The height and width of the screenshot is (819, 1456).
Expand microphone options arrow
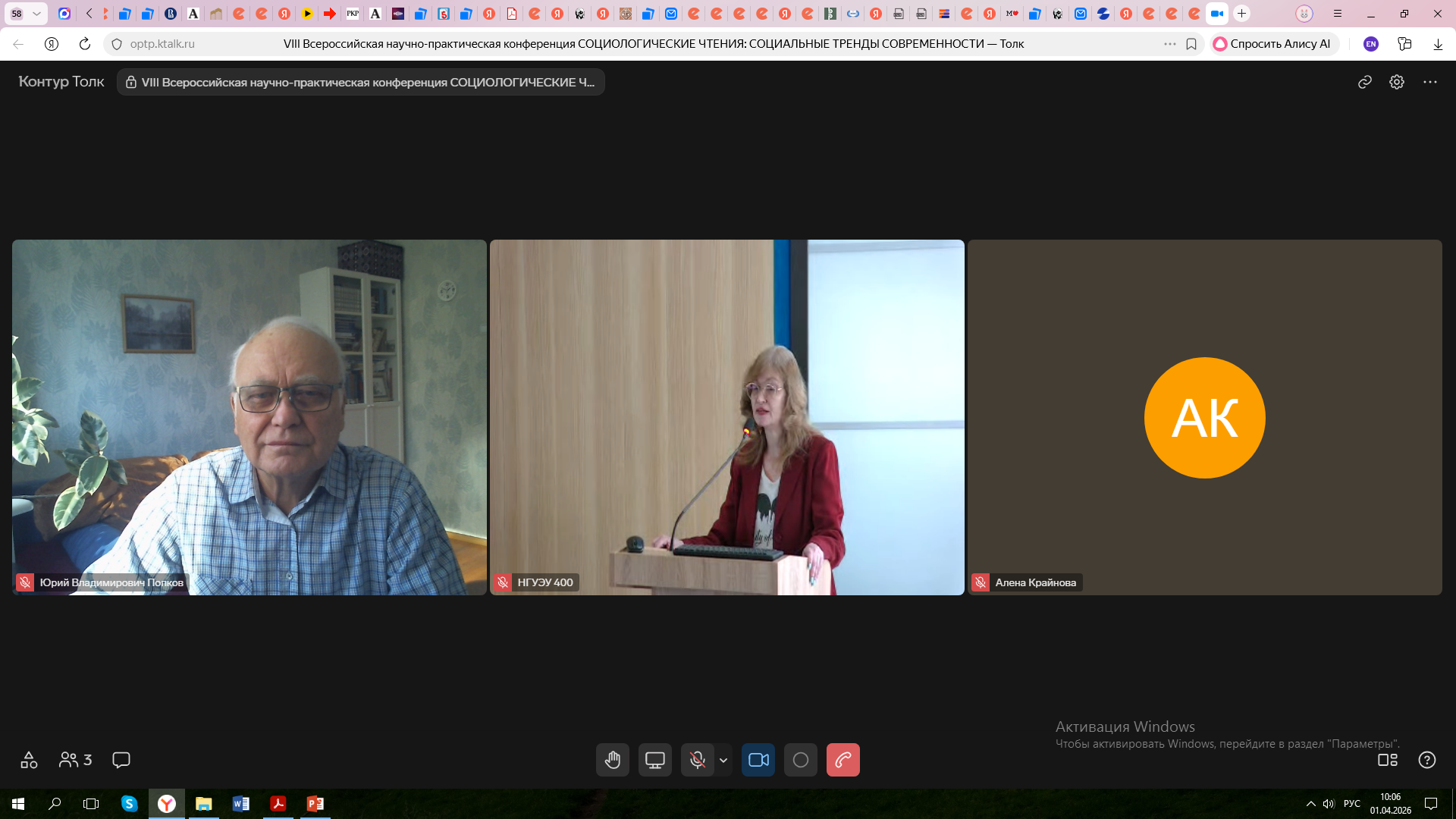click(723, 760)
